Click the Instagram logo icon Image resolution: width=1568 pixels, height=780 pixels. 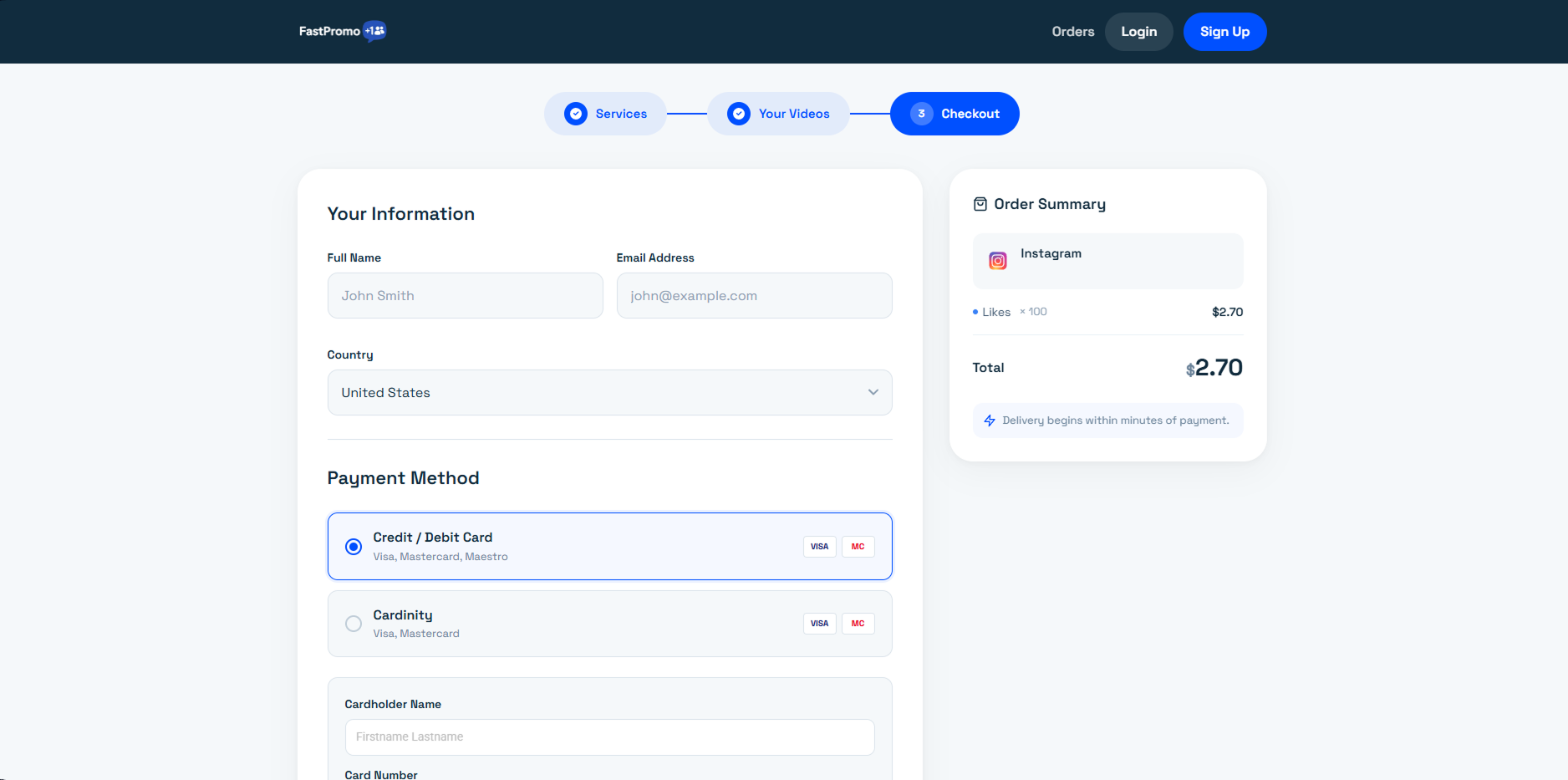(998, 261)
